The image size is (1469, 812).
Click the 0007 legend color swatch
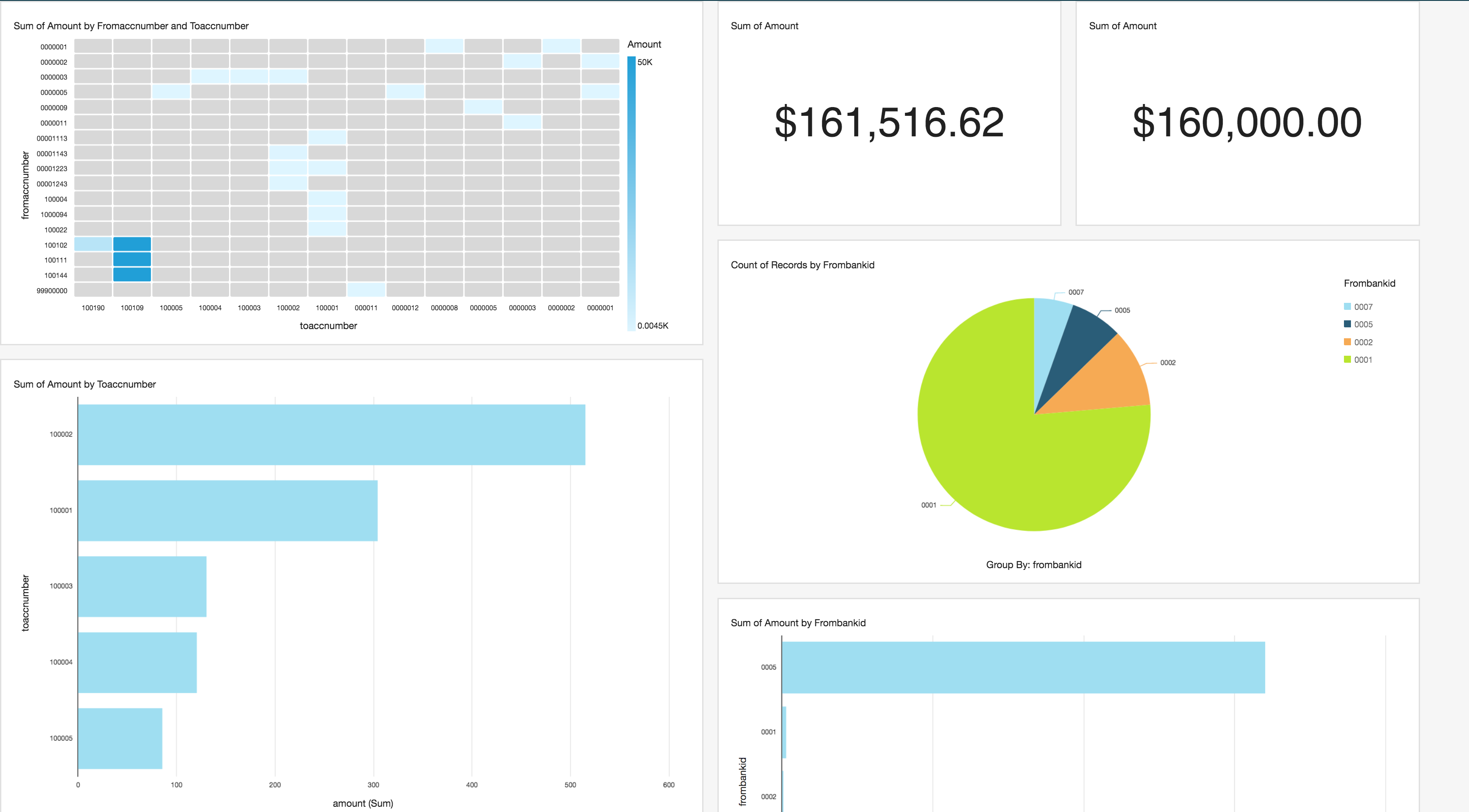pos(1347,307)
